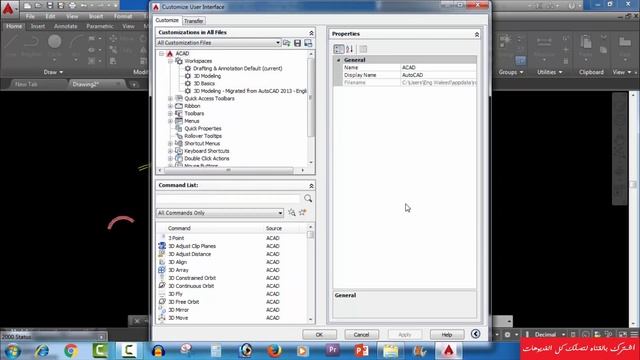Open the Parametric ribbon tab in AutoCAD
640x360 pixels.
tap(100, 26)
